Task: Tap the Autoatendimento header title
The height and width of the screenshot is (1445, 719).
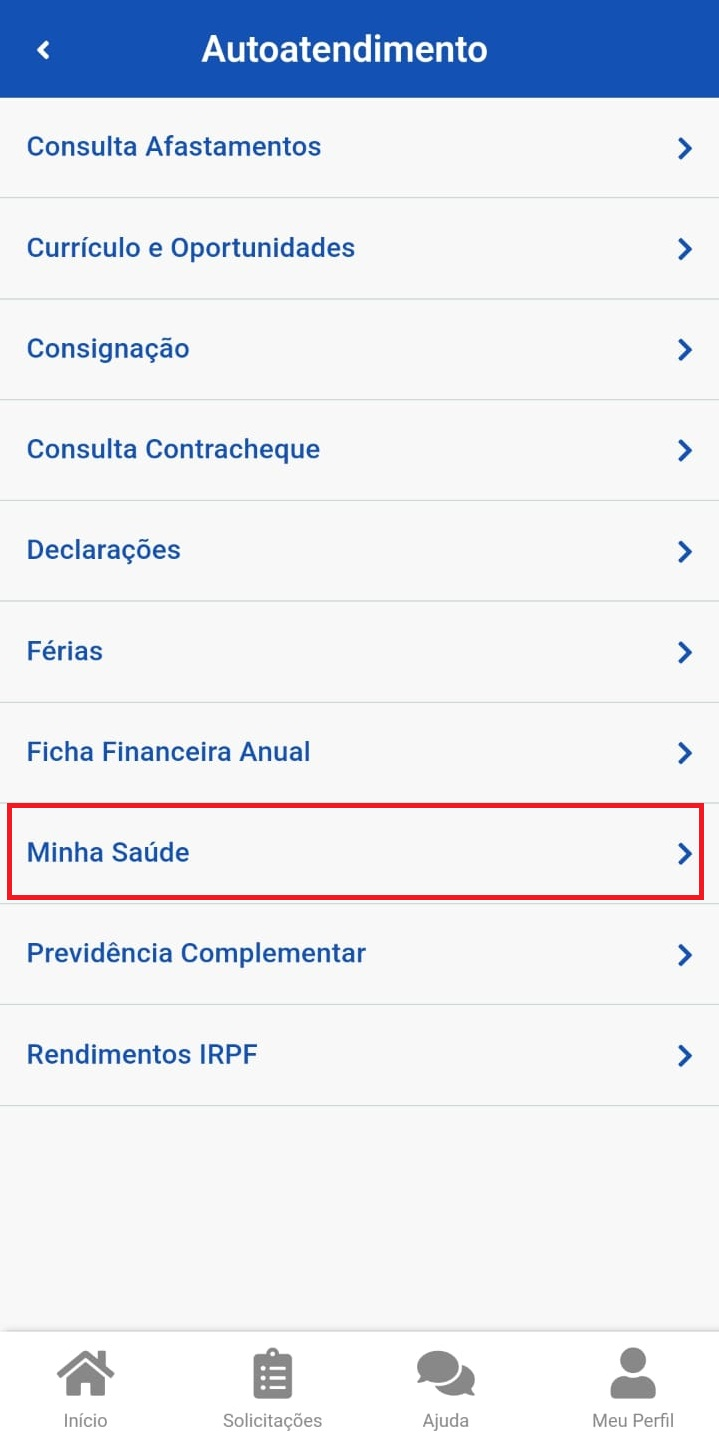Action: click(344, 49)
